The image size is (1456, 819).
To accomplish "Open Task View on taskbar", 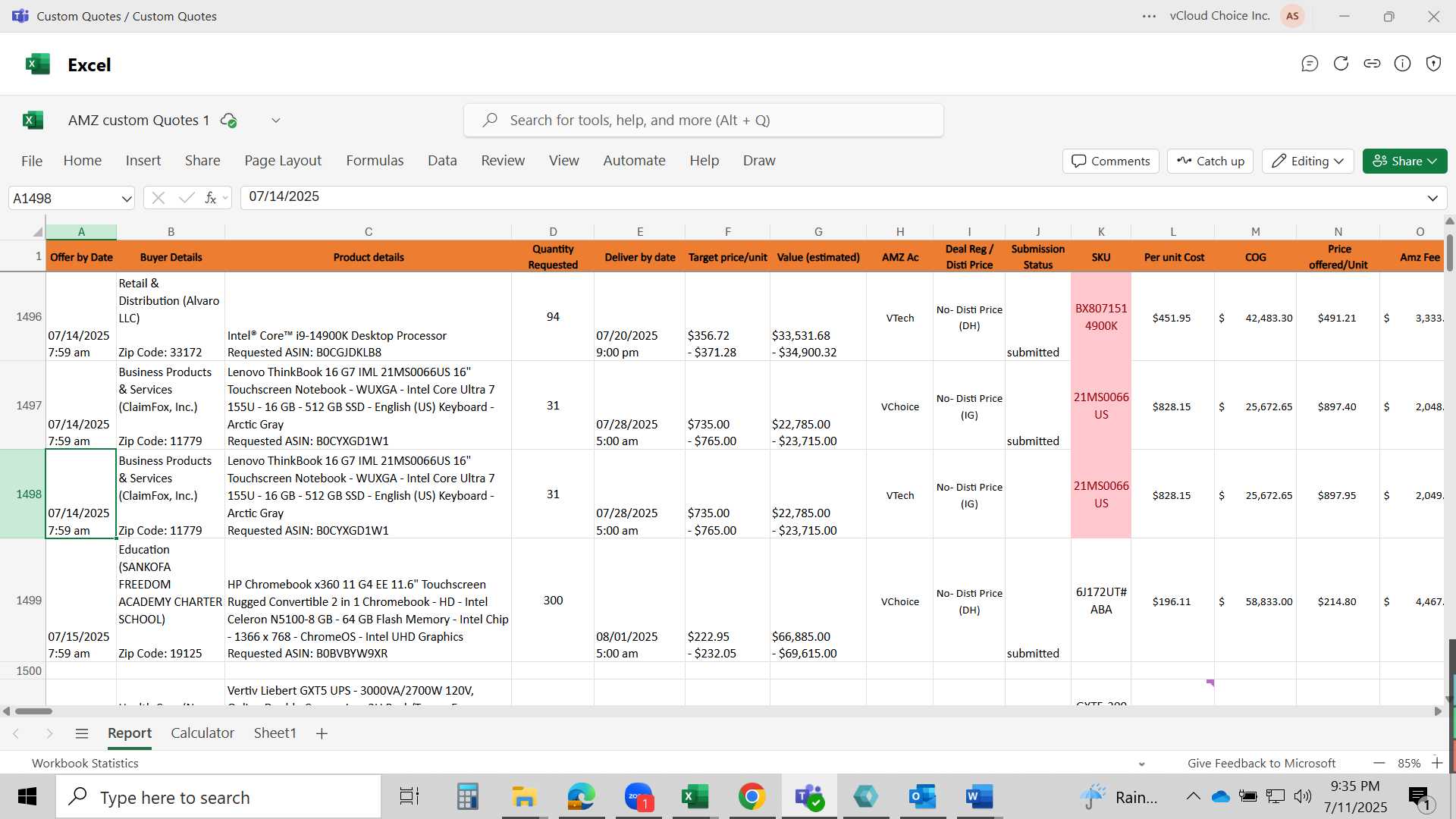I will 409,797.
